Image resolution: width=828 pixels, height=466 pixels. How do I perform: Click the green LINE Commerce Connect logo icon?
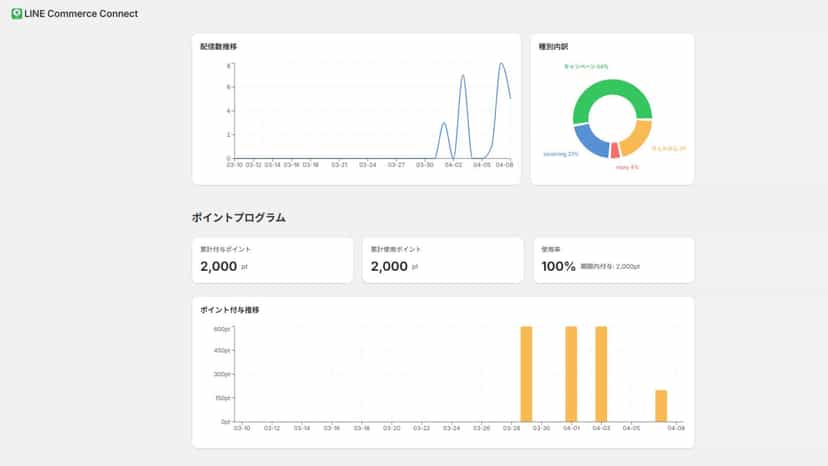pyautogui.click(x=17, y=14)
